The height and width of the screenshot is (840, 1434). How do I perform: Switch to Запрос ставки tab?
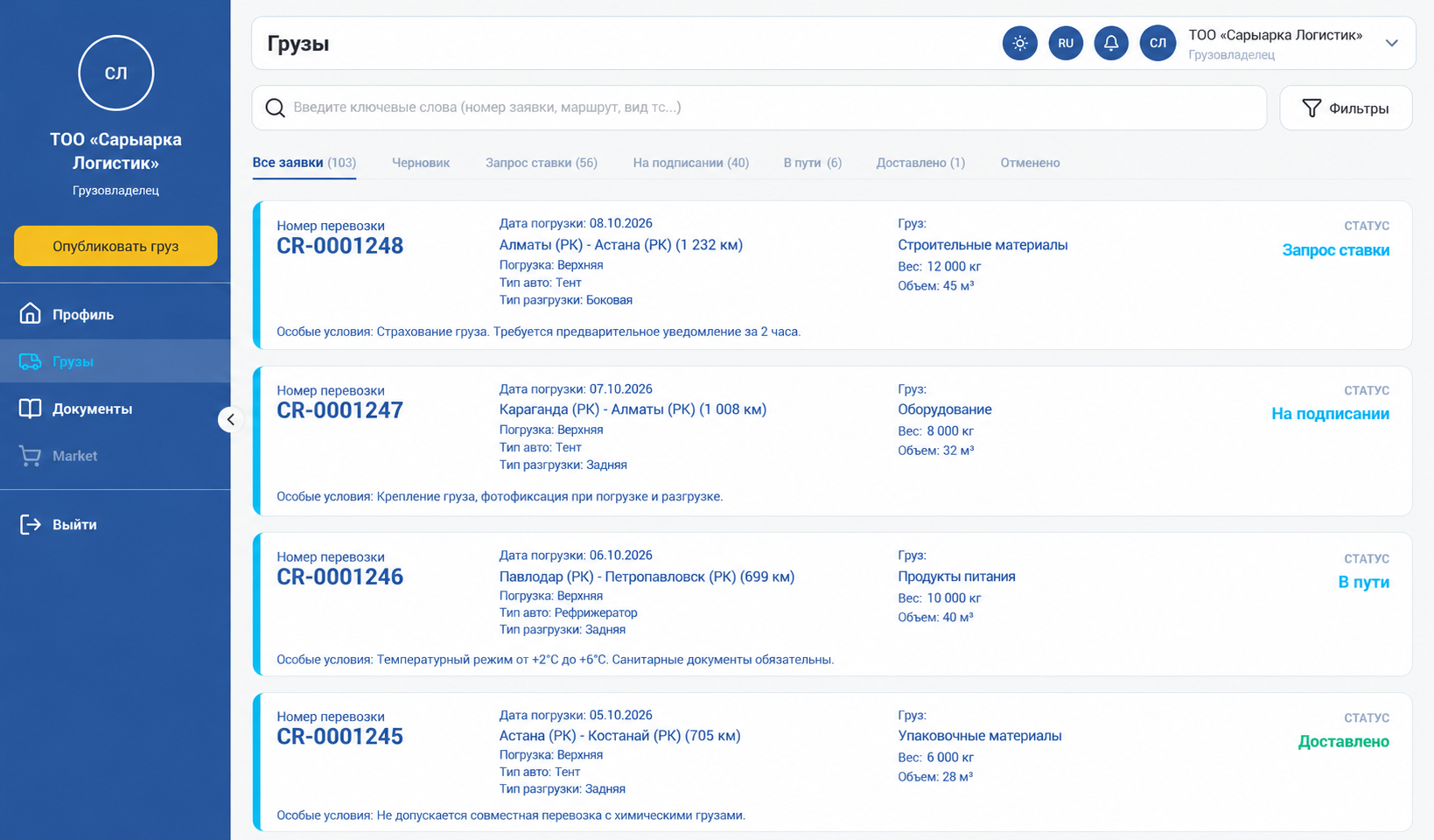tap(542, 163)
